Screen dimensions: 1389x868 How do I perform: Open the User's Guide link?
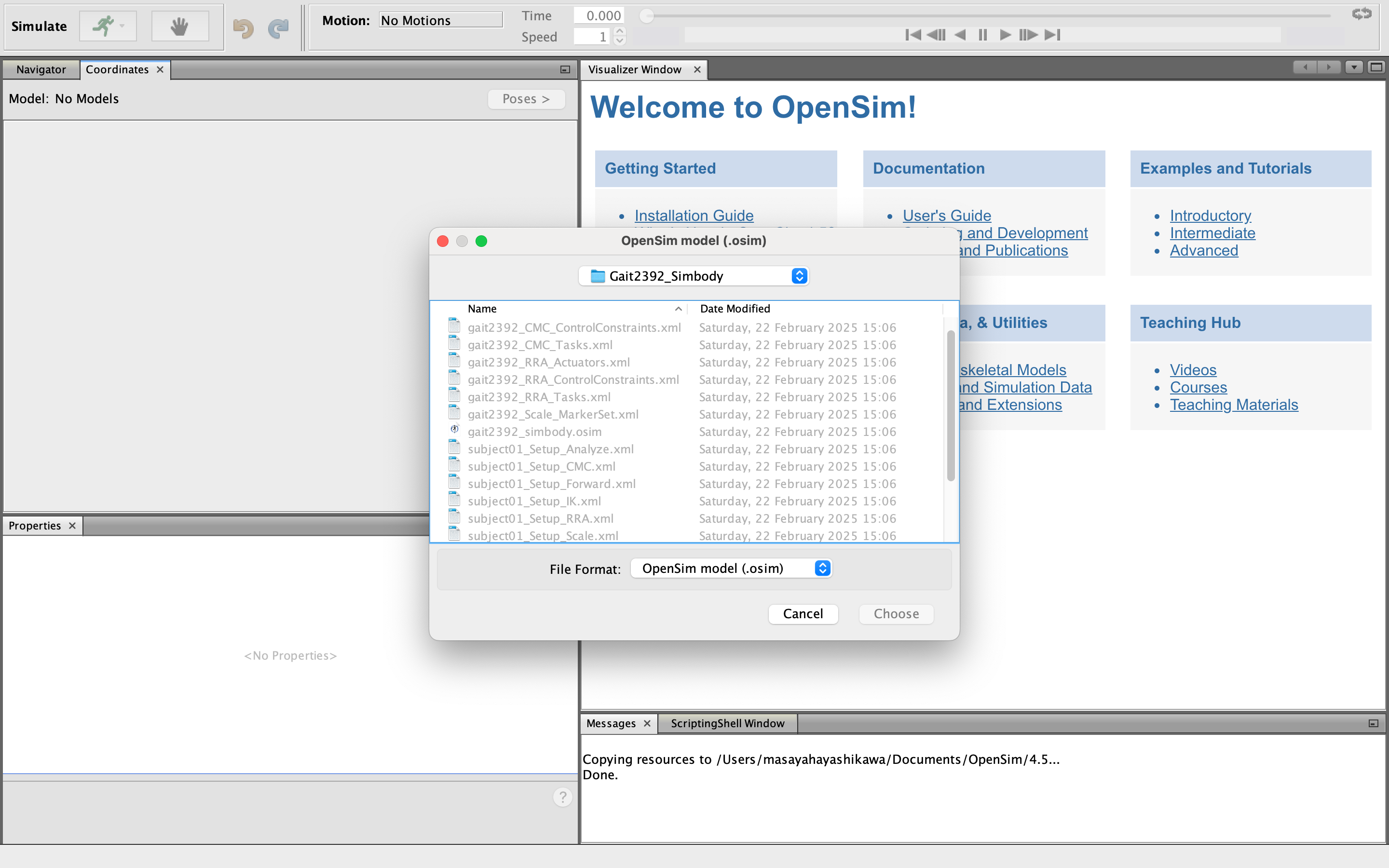946,215
